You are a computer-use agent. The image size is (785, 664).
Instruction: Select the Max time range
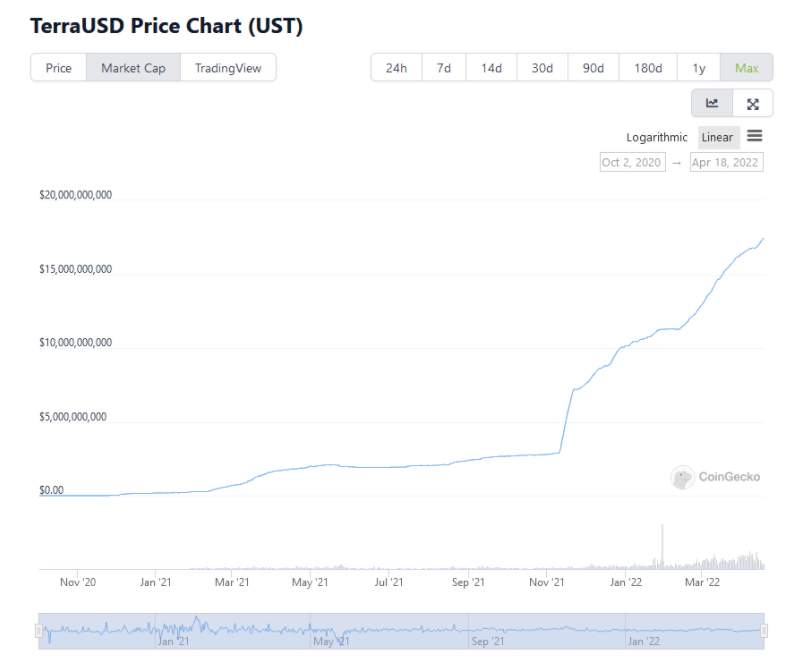pos(746,68)
